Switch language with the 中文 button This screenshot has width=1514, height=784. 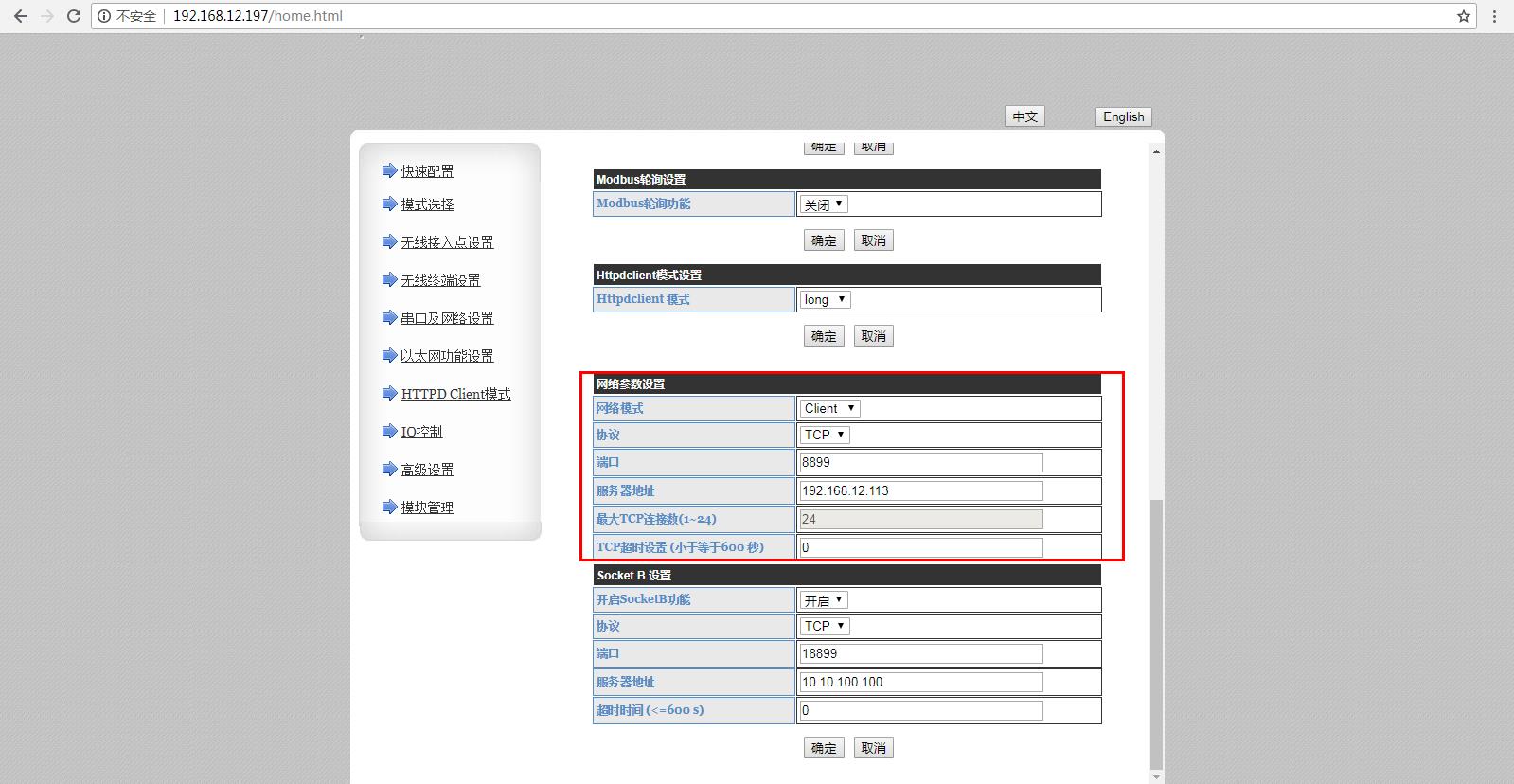click(1024, 116)
